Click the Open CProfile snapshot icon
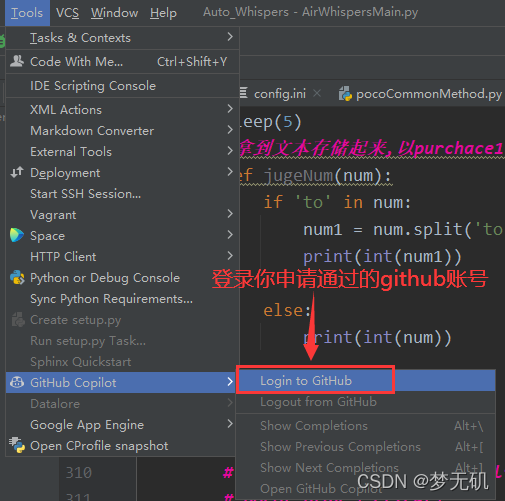505x501 pixels. click(x=17, y=445)
